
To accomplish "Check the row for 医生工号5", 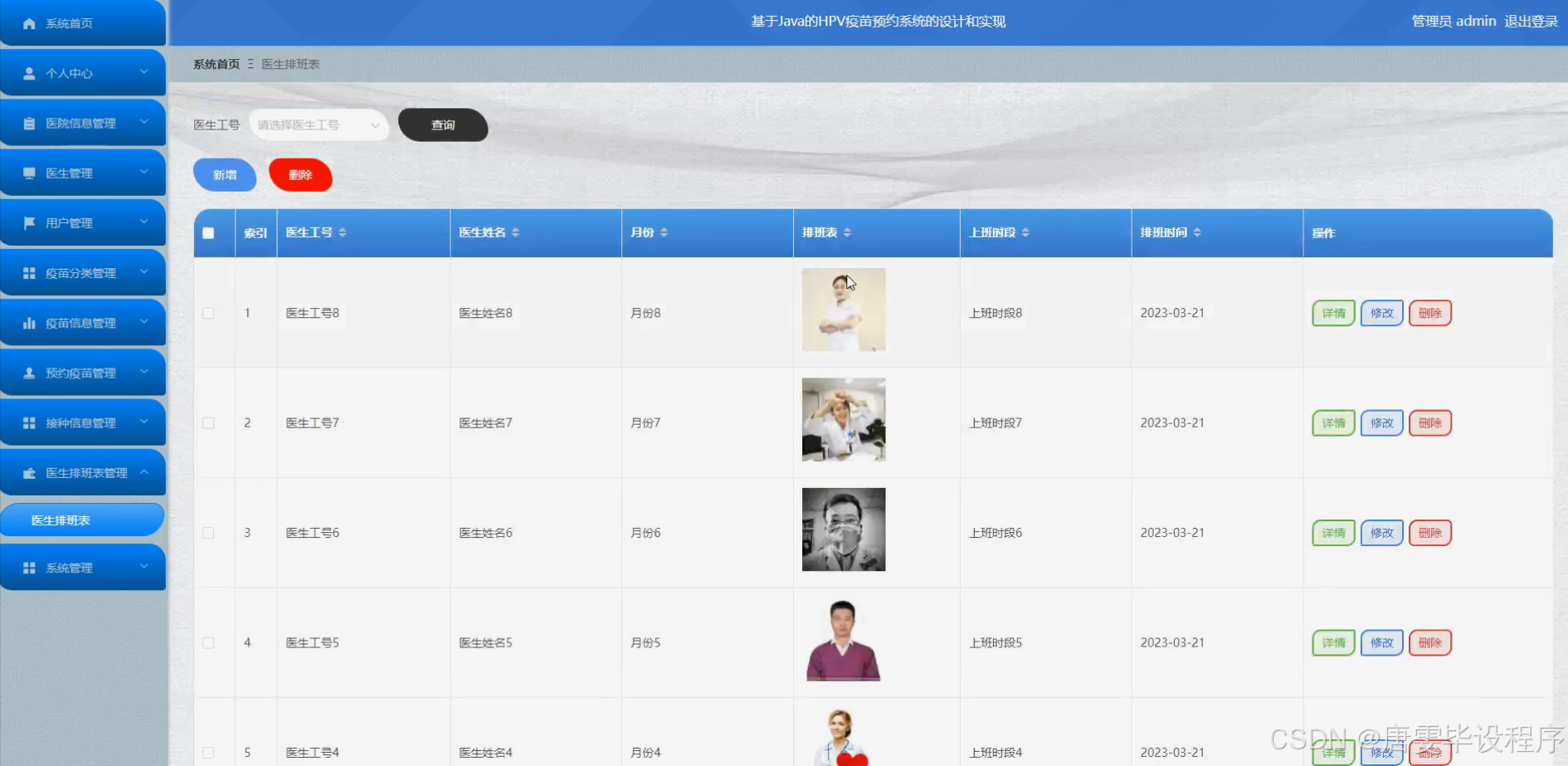I will 208,642.
